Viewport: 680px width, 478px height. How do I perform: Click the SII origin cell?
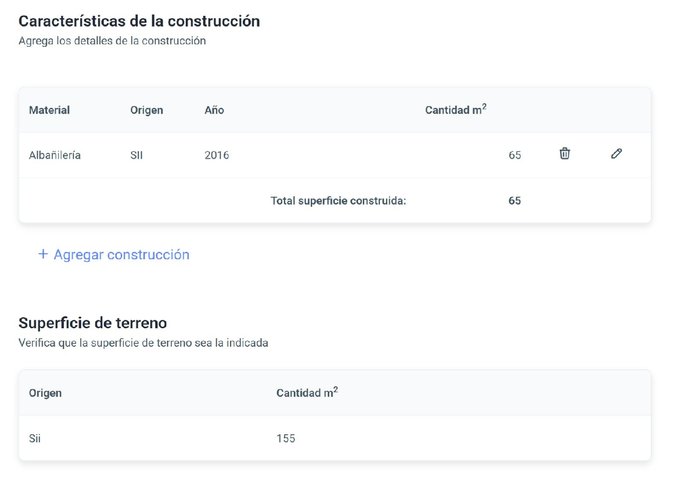point(137,155)
